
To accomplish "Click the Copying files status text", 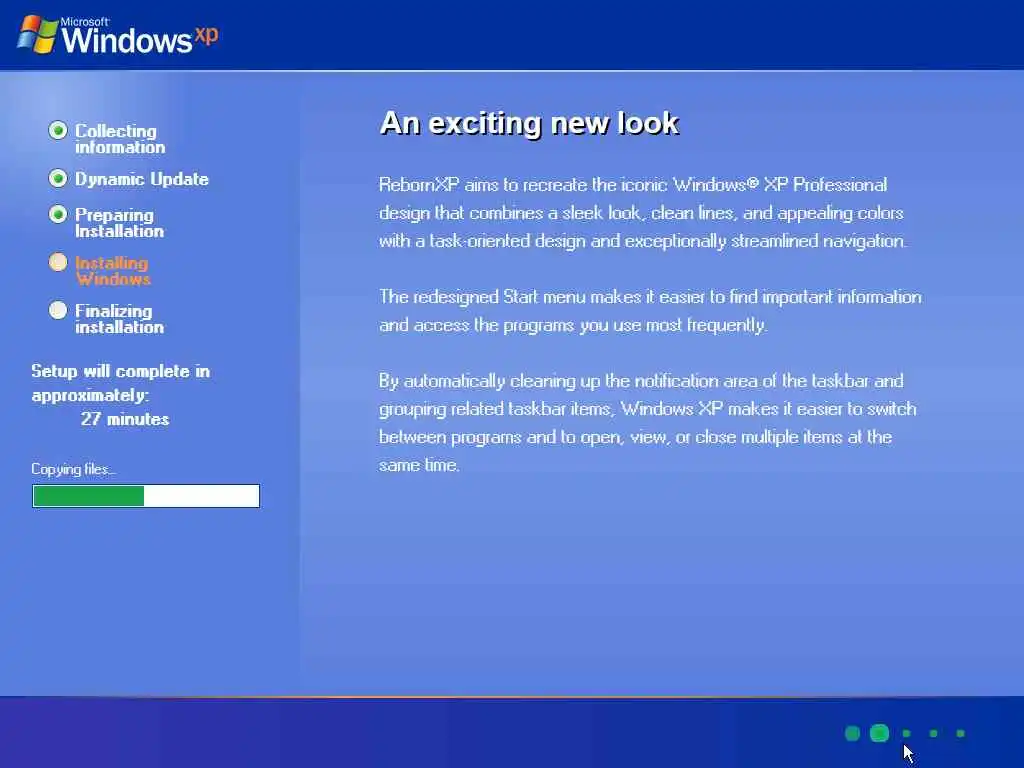I will coord(74,469).
